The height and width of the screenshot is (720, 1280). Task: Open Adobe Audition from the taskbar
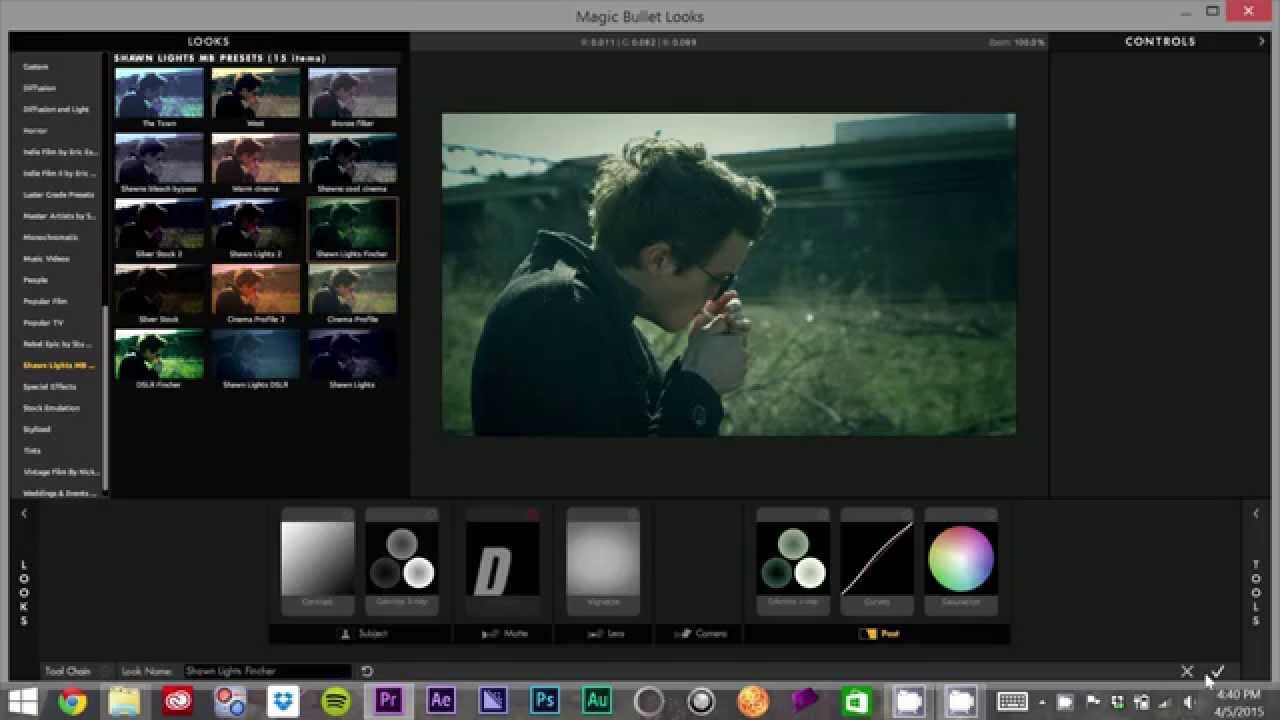coord(597,700)
